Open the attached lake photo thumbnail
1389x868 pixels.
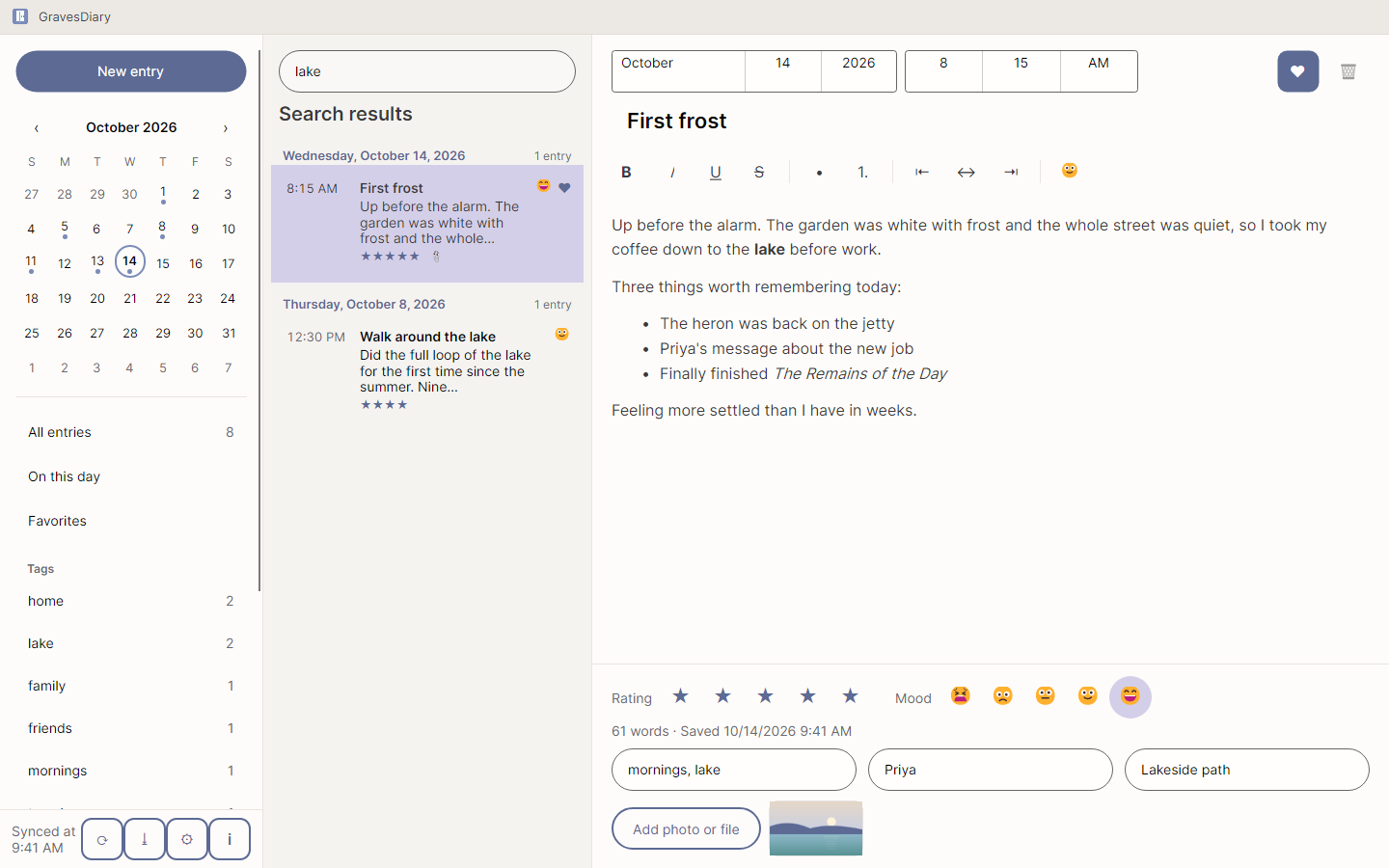click(816, 828)
